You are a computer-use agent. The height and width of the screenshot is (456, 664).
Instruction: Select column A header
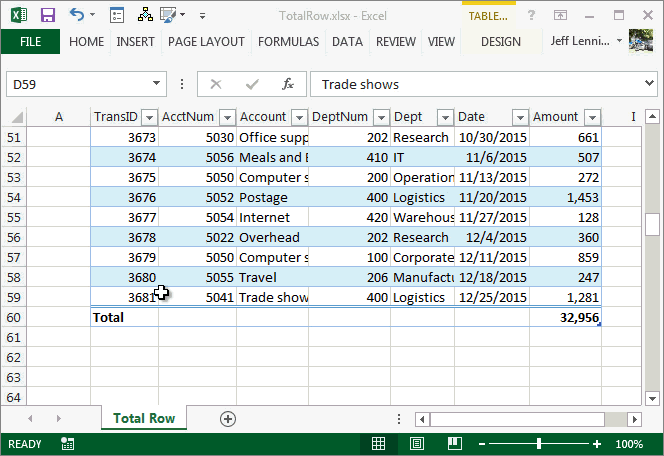pyautogui.click(x=58, y=117)
